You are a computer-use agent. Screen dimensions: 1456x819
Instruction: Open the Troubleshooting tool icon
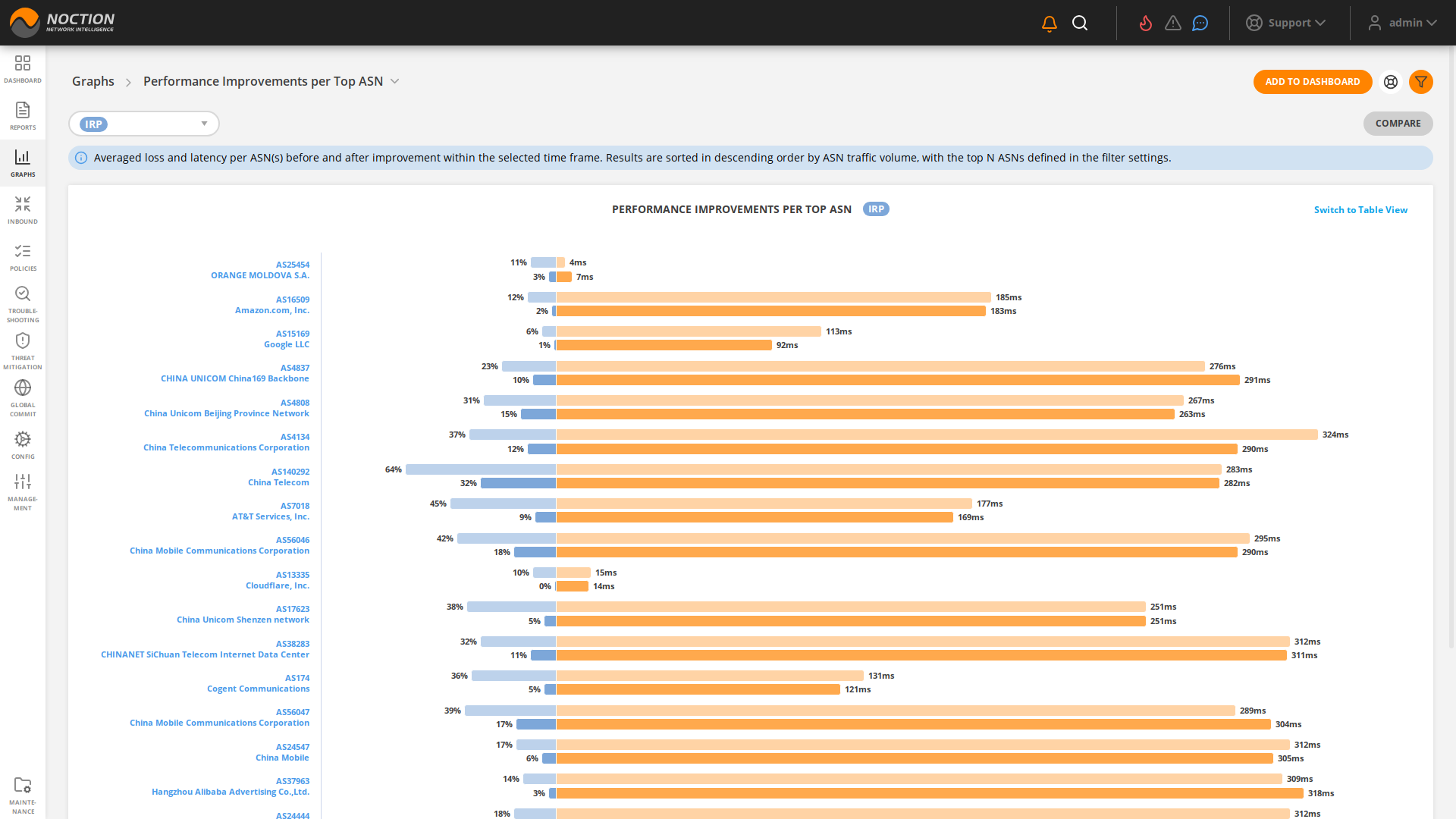[x=23, y=296]
